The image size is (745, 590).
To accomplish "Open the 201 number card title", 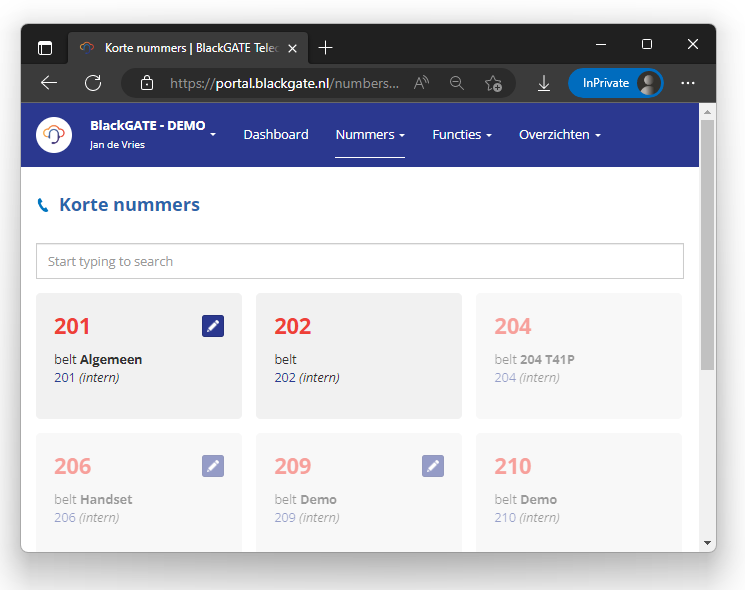I will pos(72,326).
